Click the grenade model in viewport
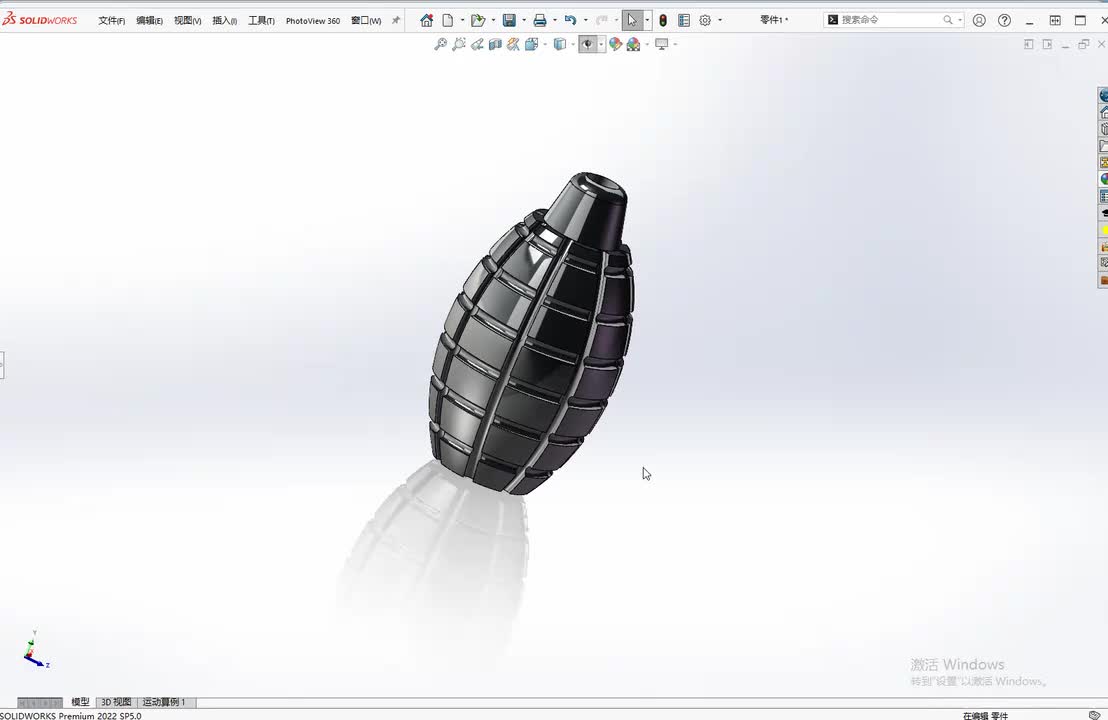 click(532, 332)
